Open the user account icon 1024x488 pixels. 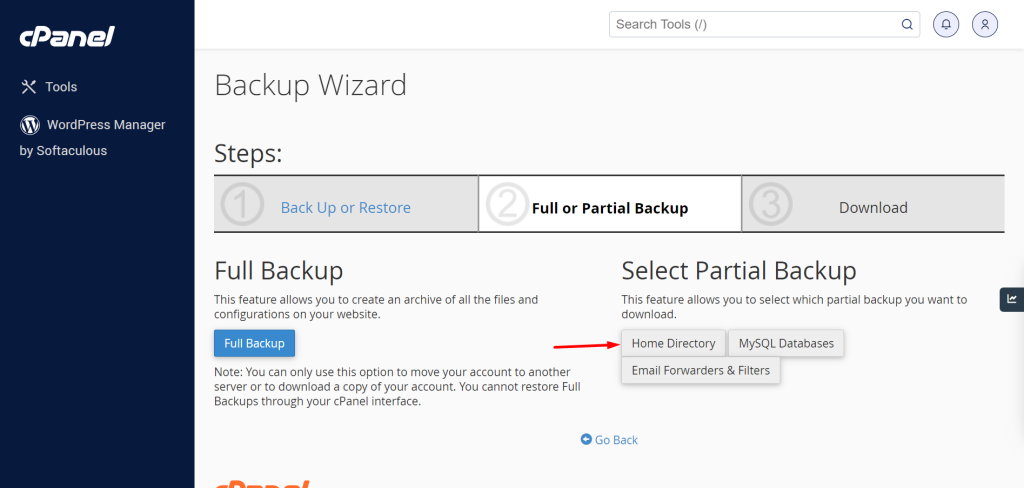click(x=985, y=25)
